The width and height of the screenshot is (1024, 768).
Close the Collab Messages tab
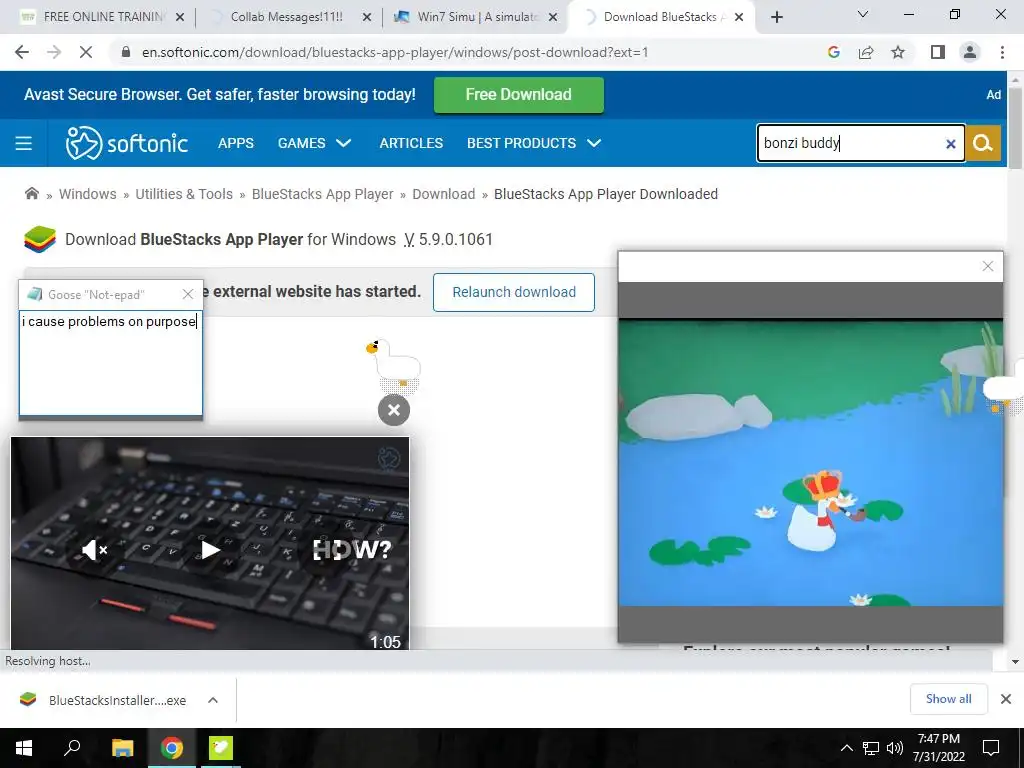pos(367,17)
